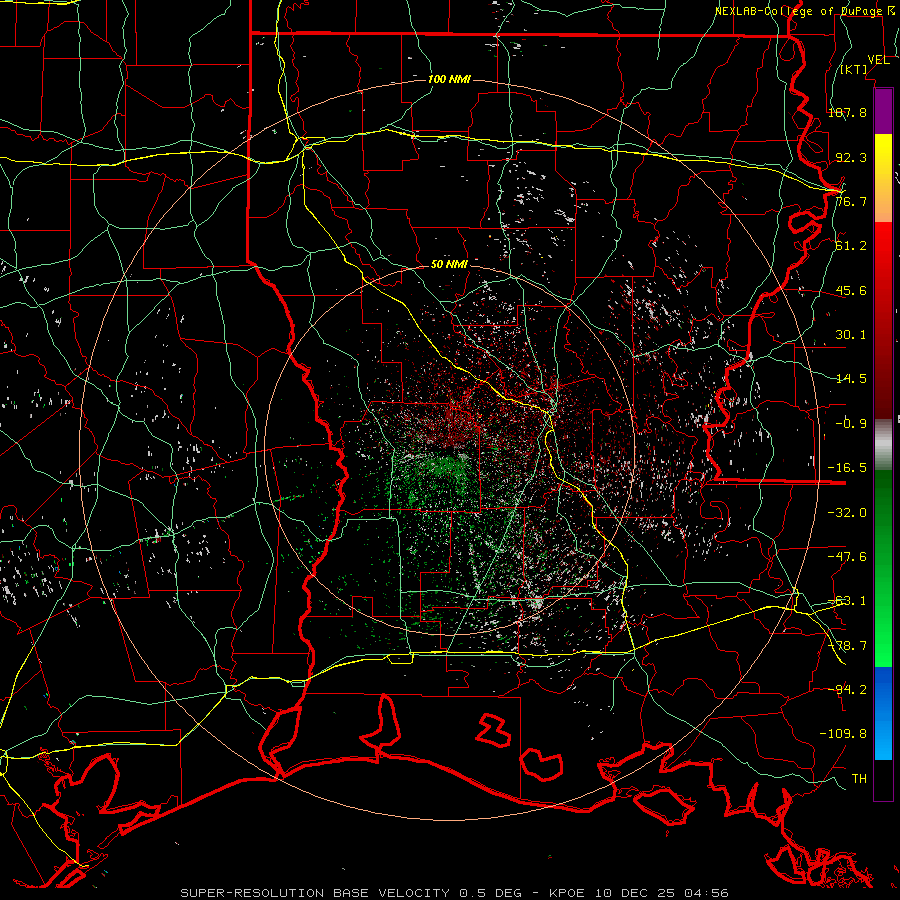Click the -78.7 velocity scale value
Viewport: 900px width, 900px height.
click(x=847, y=645)
